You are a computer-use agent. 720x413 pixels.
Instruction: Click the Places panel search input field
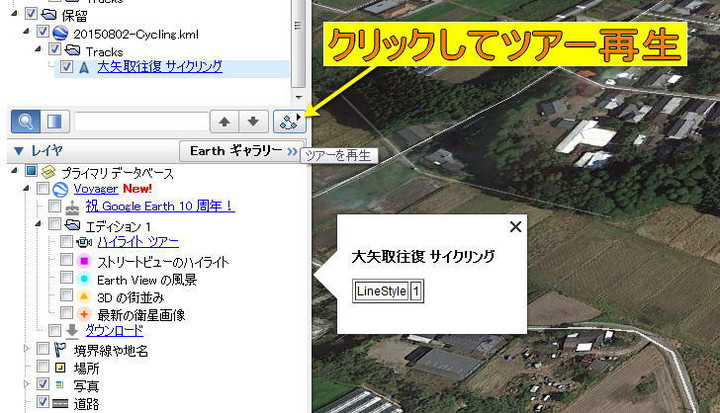(x=139, y=121)
